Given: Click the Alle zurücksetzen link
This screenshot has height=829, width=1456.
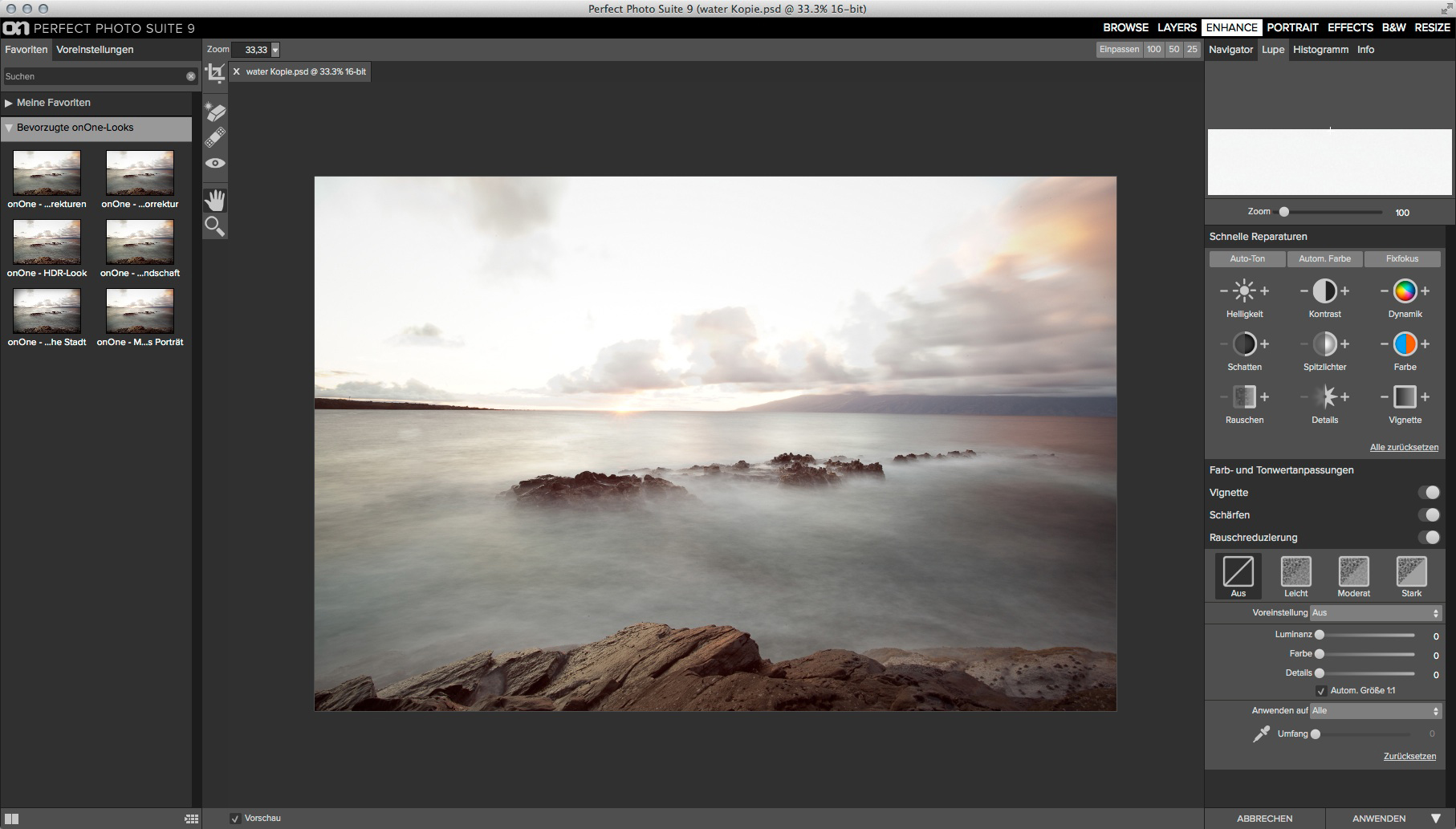Looking at the screenshot, I should coord(1404,447).
